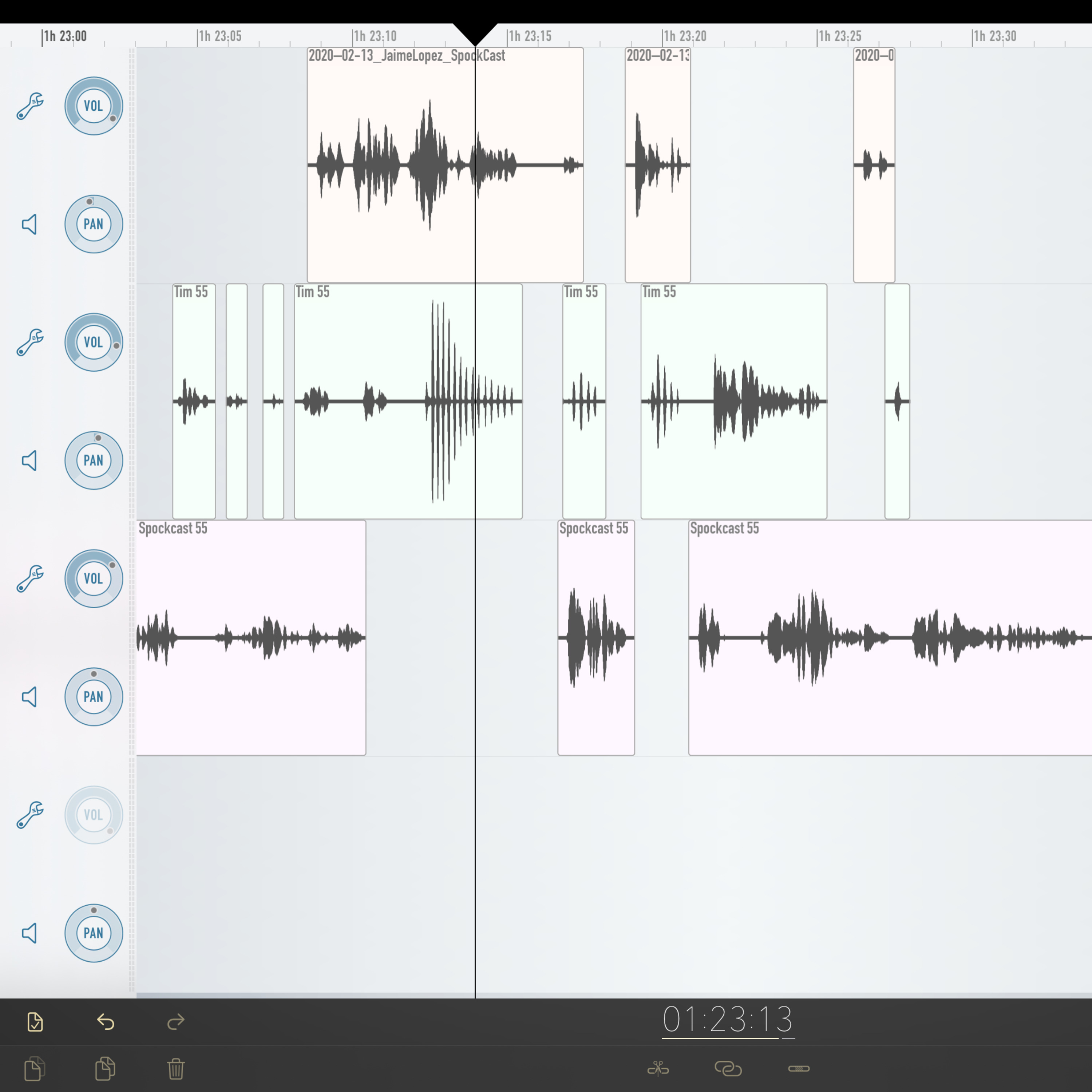Mute the JaimeLopez track with speaker icon
Viewport: 1092px width, 1092px height.
pyautogui.click(x=29, y=224)
